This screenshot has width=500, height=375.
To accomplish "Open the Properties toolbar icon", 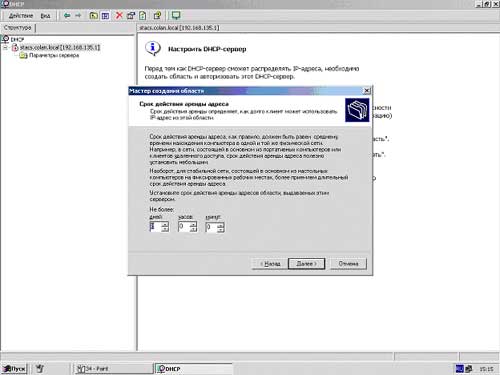I will pyautogui.click(x=131, y=15).
